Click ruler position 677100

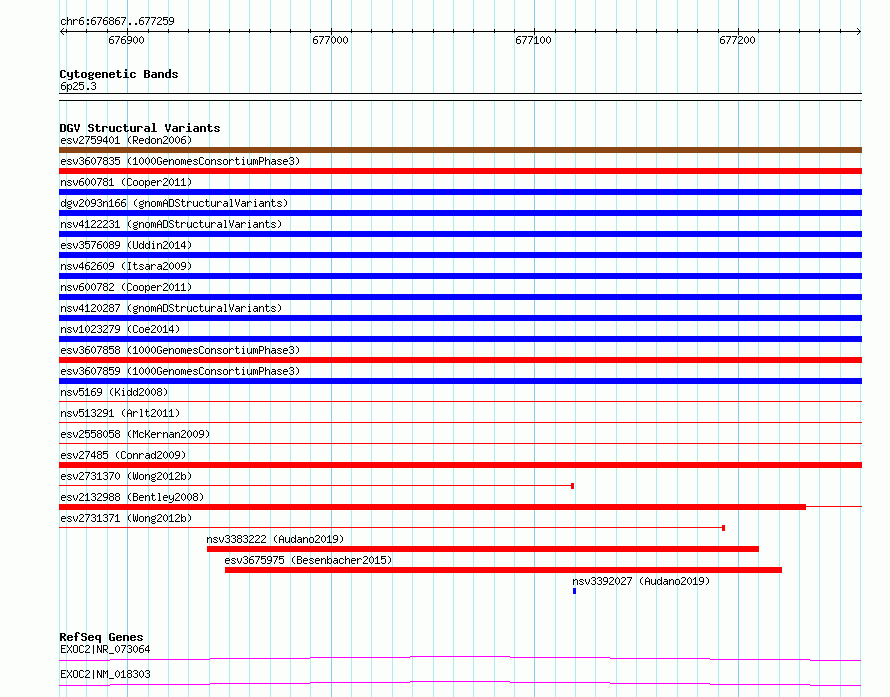(534, 40)
